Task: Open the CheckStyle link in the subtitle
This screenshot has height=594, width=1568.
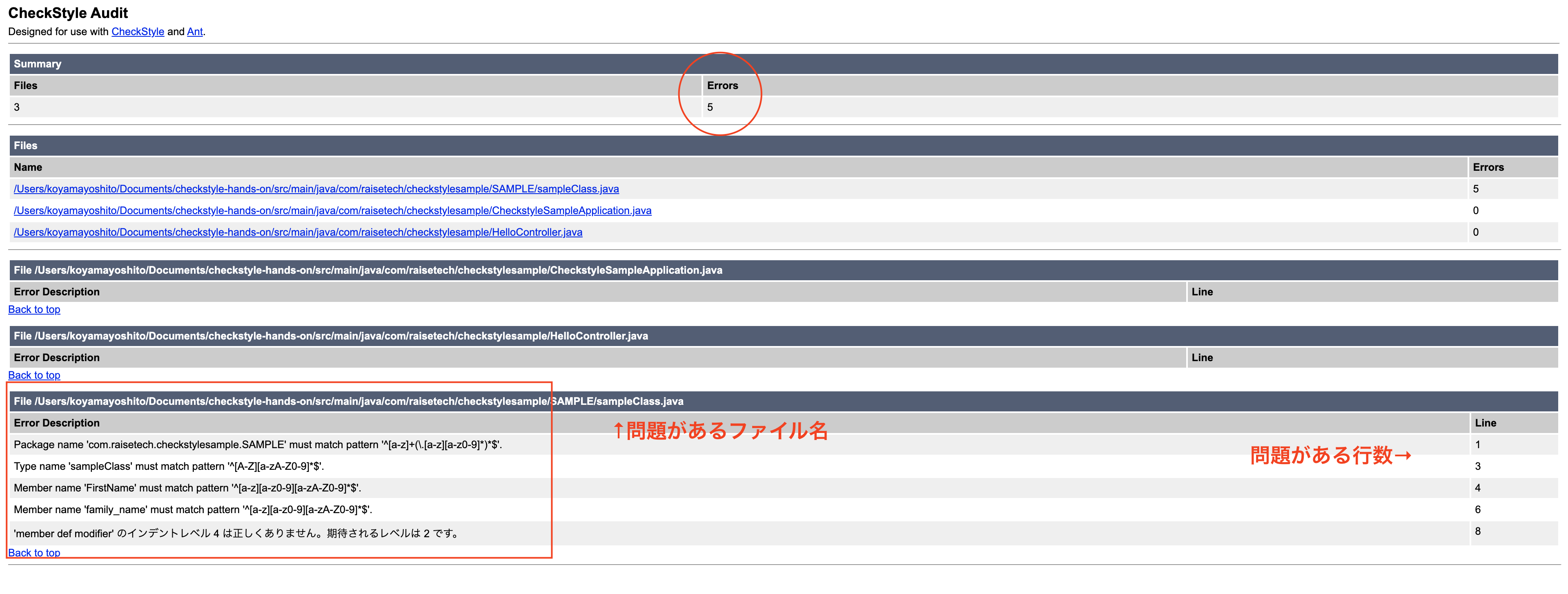Action: point(137,32)
